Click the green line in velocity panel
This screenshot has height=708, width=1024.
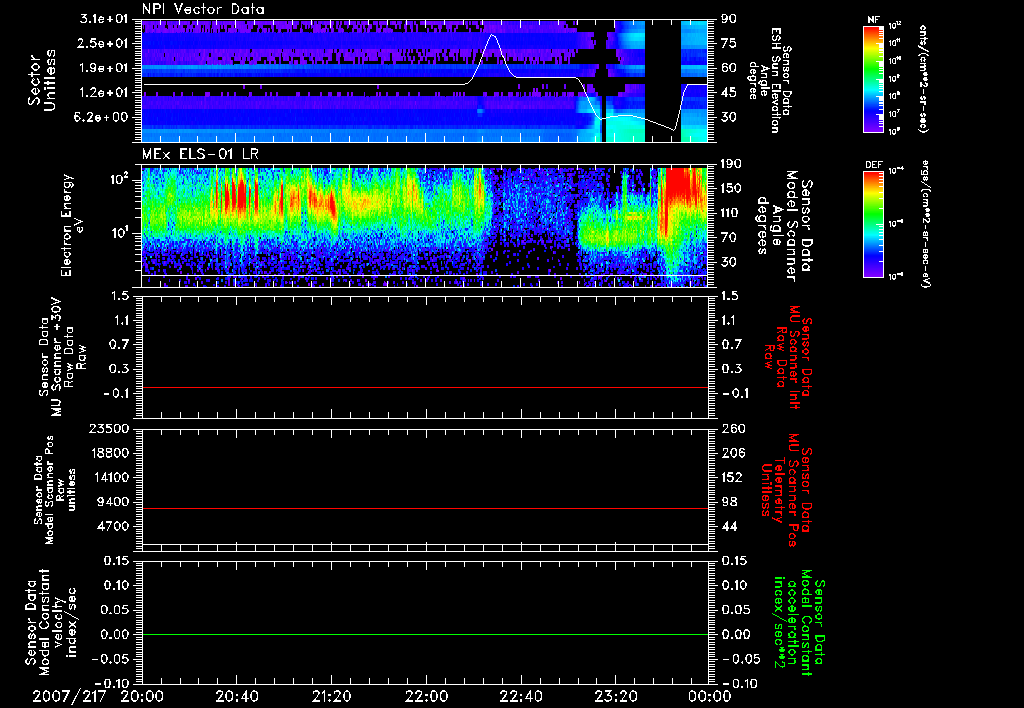pos(425,634)
